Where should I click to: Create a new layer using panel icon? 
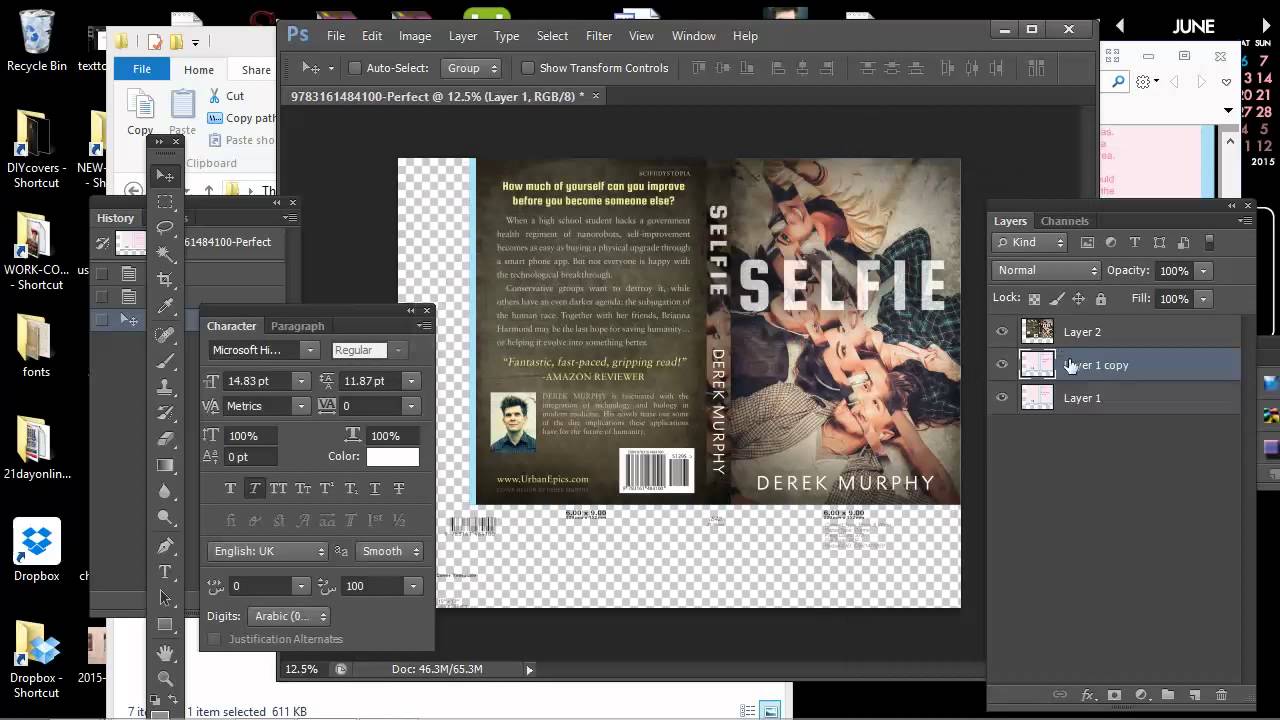click(1194, 695)
